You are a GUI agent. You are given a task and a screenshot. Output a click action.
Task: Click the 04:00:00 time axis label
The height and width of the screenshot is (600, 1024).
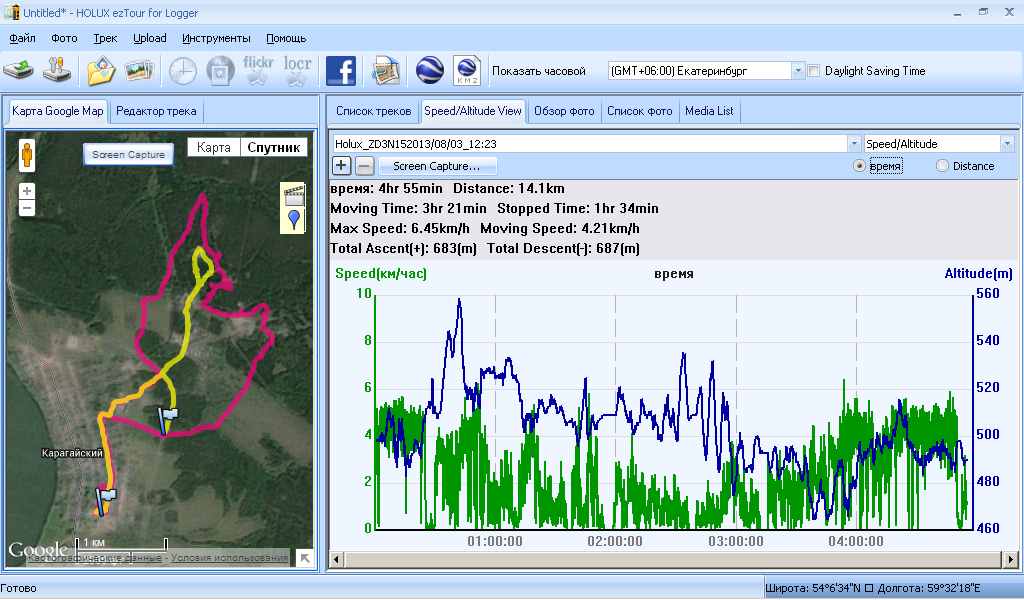(x=856, y=541)
